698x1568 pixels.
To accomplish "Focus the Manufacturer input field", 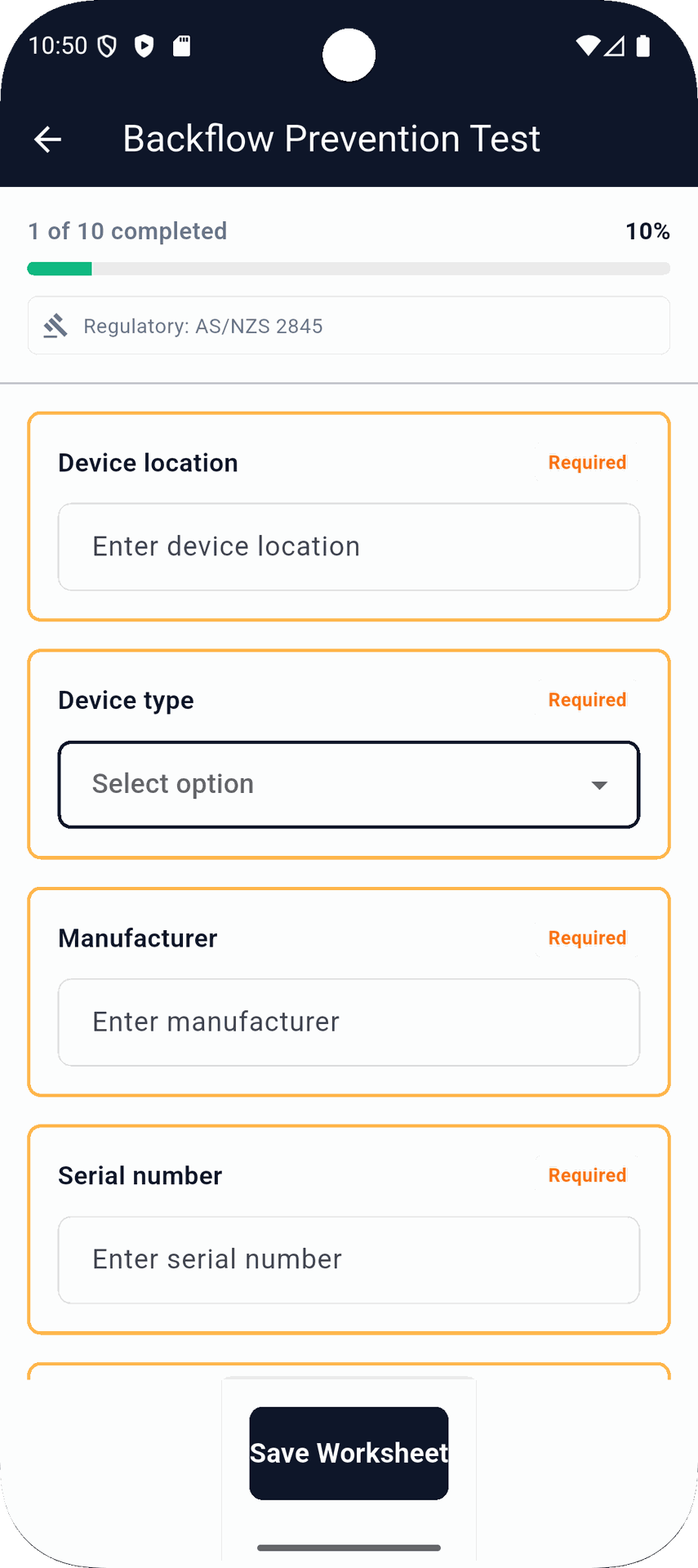I will pyautogui.click(x=349, y=1022).
